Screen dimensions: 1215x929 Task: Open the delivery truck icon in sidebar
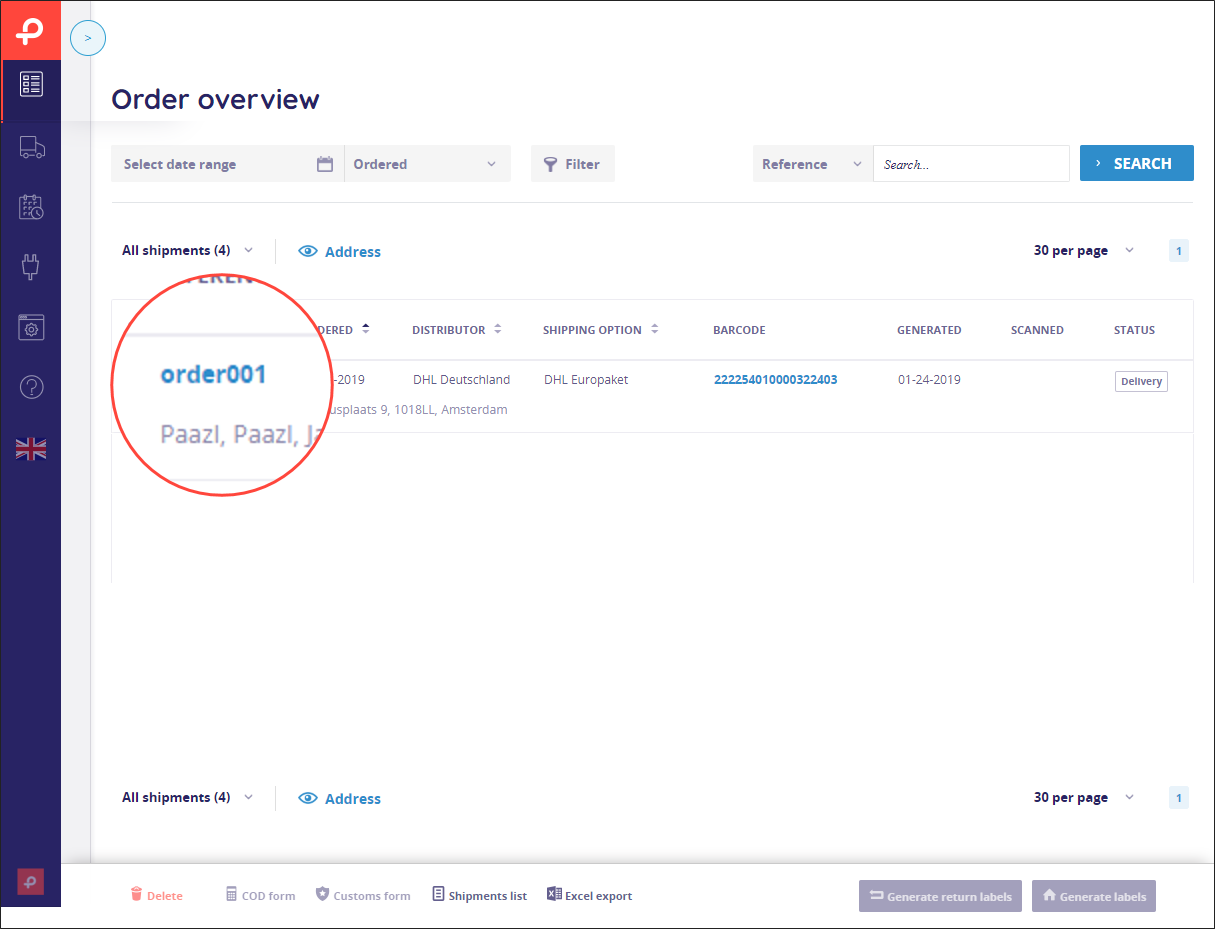(32, 148)
